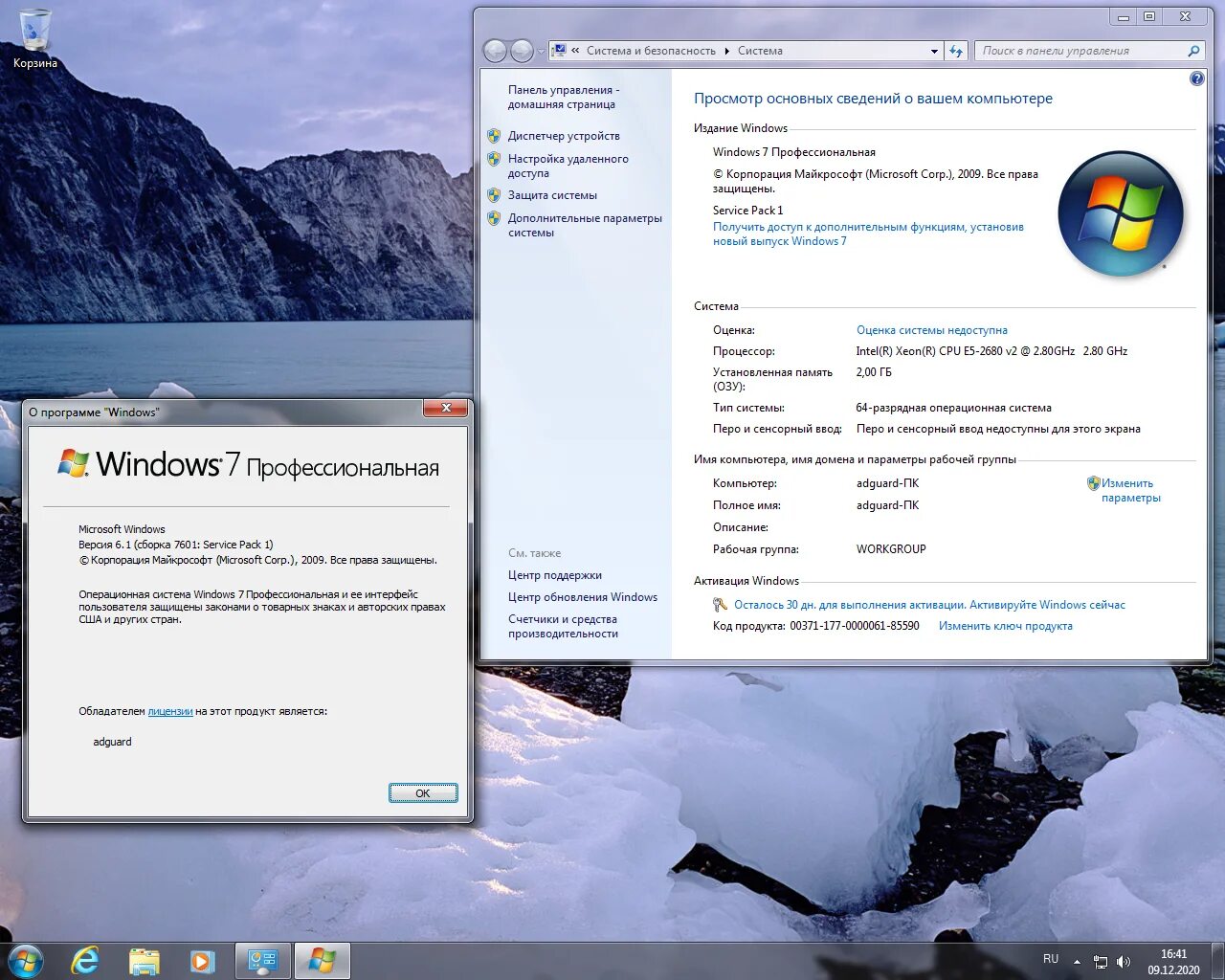This screenshot has height=980, width=1225.
Task: Click Show desktop strip at taskbar end
Action: tap(1217, 961)
